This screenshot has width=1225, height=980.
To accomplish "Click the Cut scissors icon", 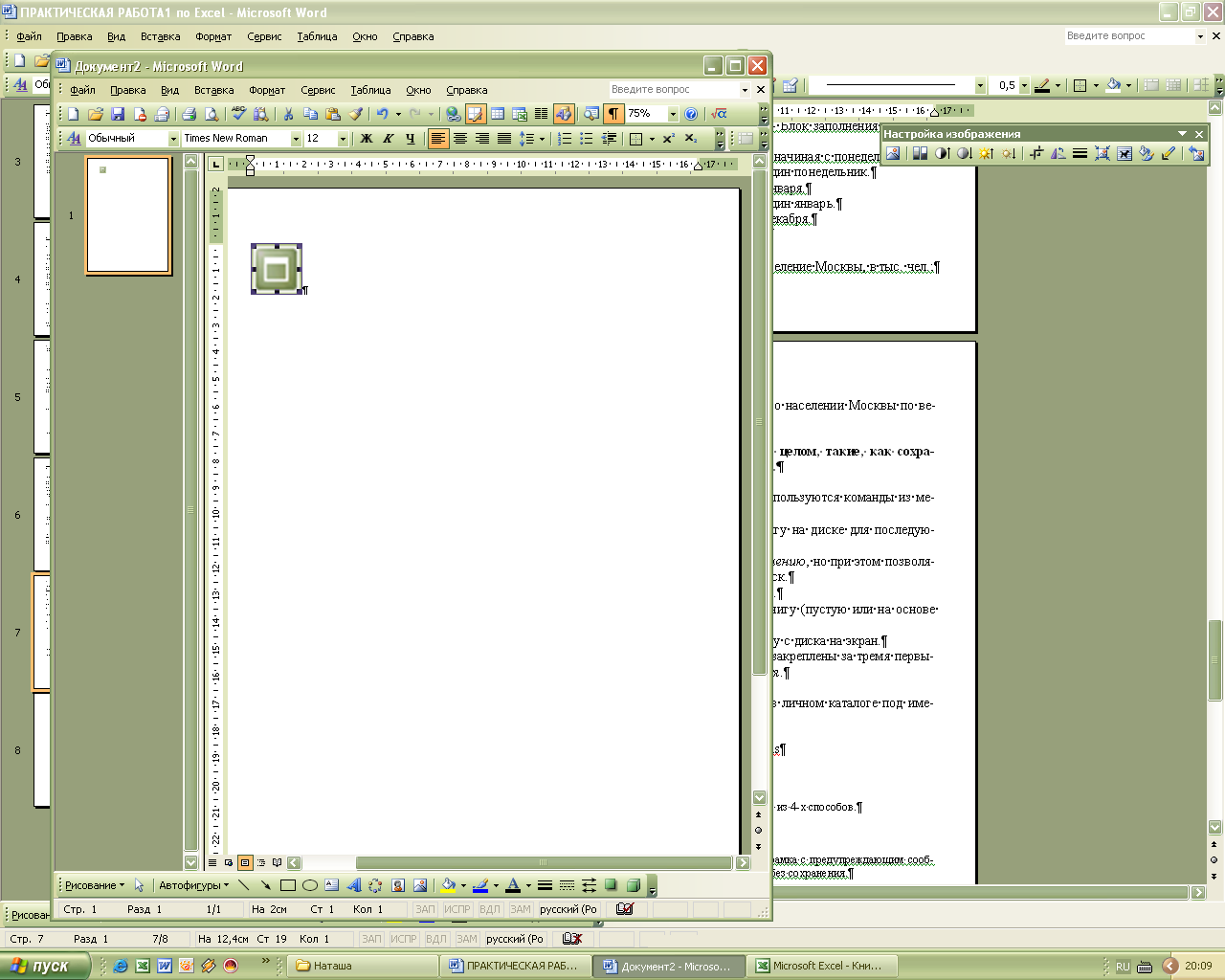I will click(x=288, y=114).
